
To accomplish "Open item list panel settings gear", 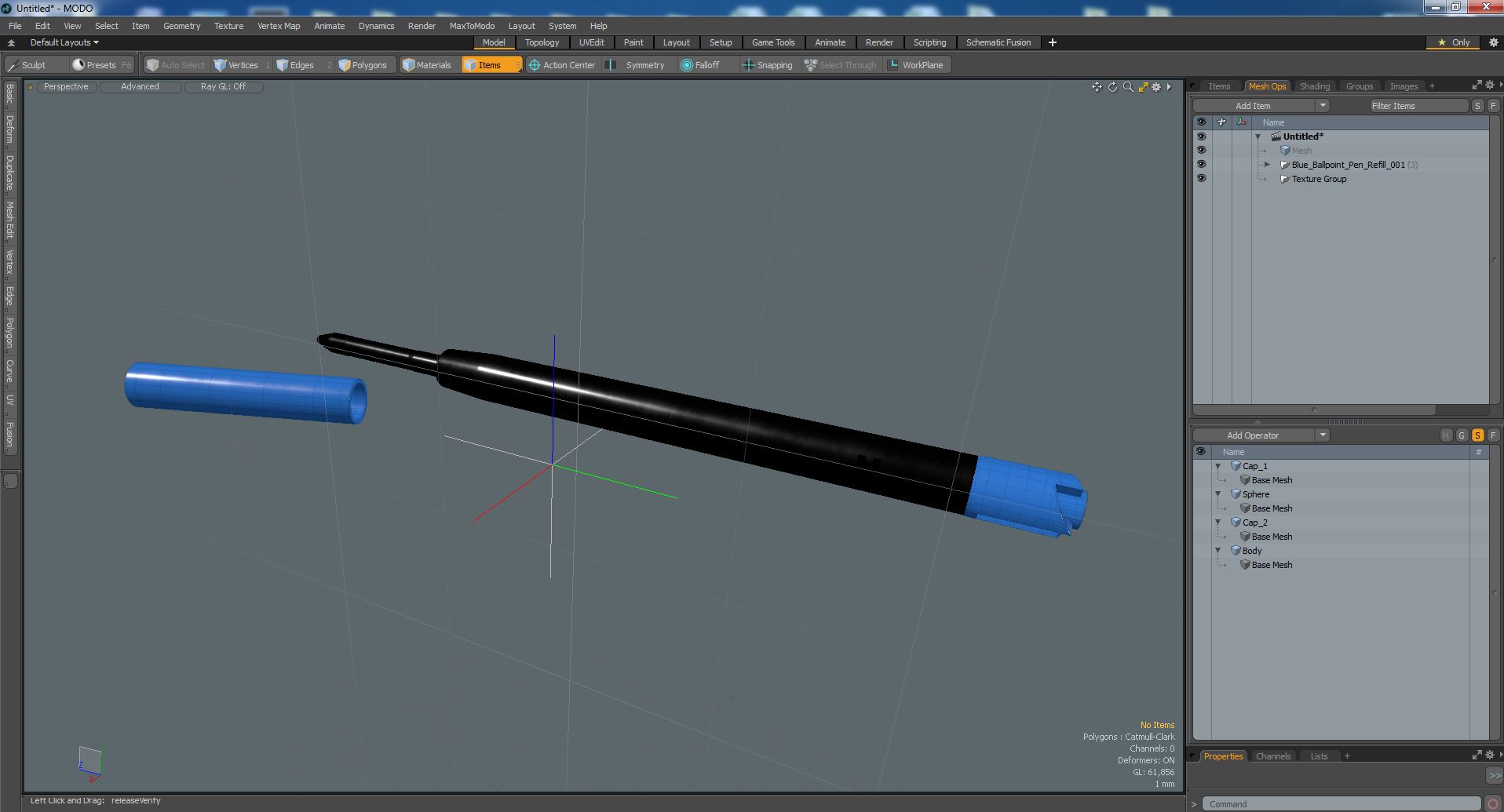I will click(1489, 86).
